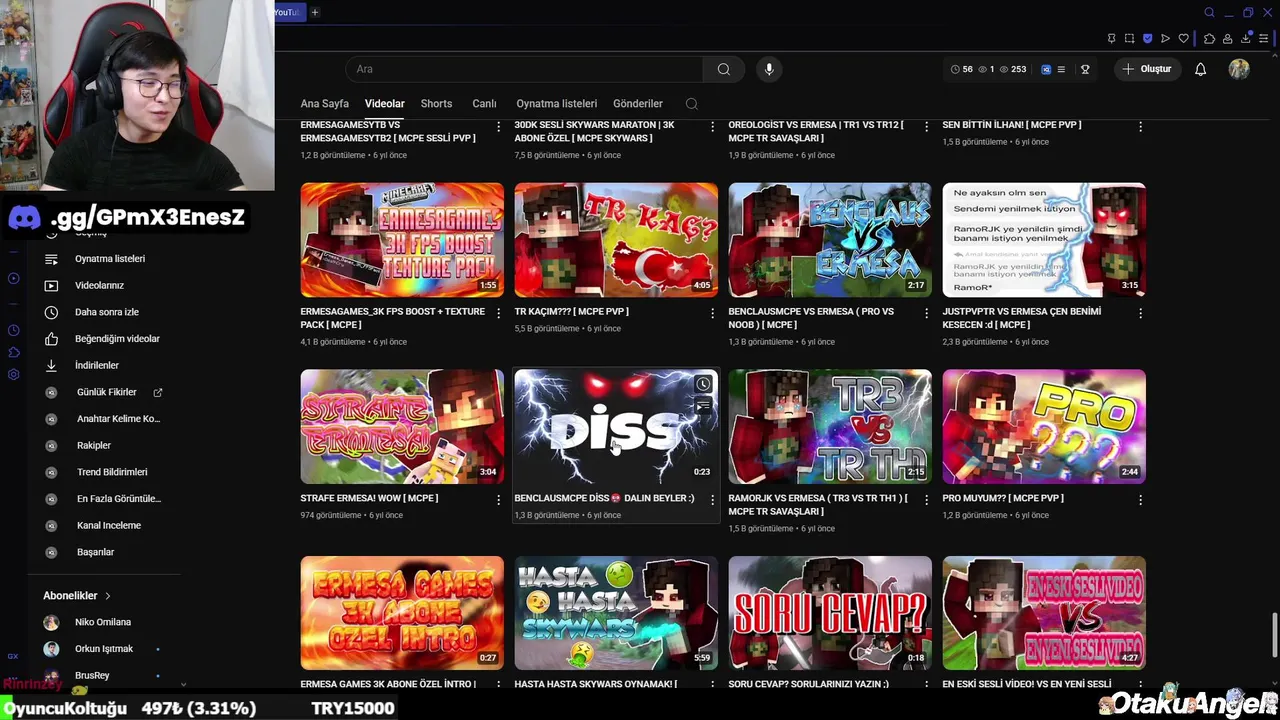Open a new browser tab with plus
This screenshot has height=720, width=1280.
click(x=314, y=12)
